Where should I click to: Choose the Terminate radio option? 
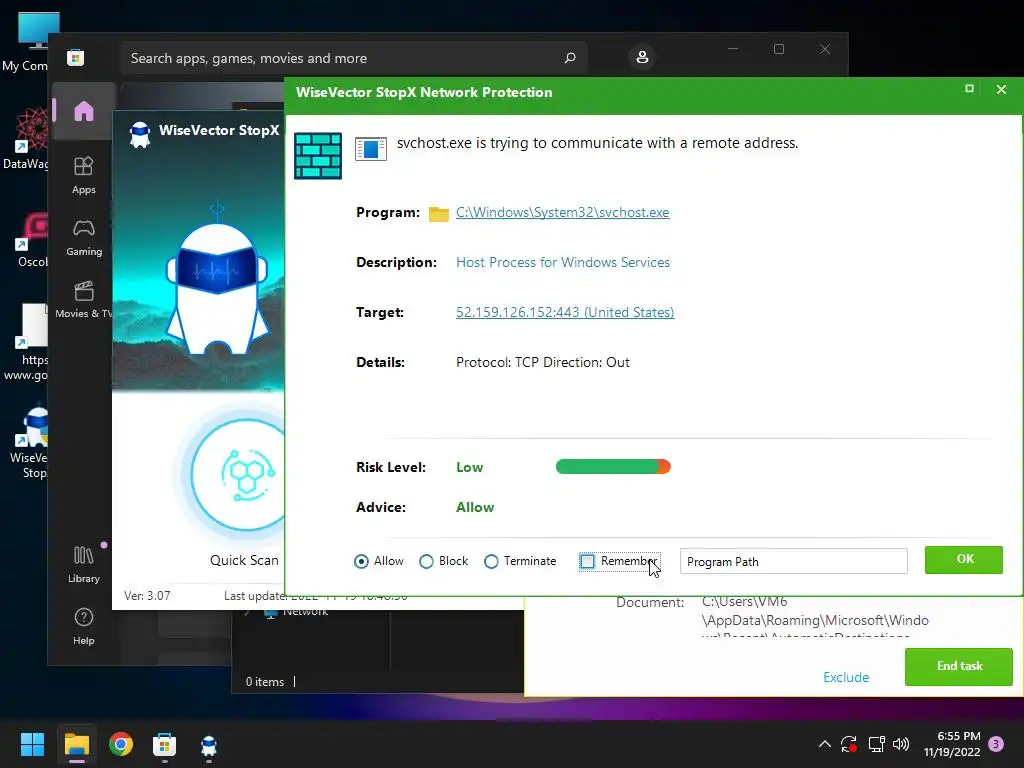pos(491,562)
